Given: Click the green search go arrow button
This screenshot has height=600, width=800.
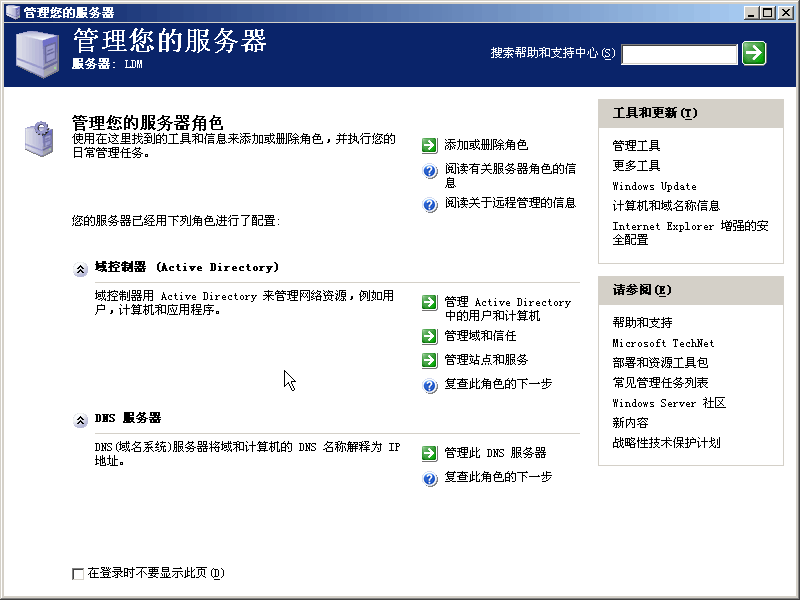Looking at the screenshot, I should (x=754, y=53).
